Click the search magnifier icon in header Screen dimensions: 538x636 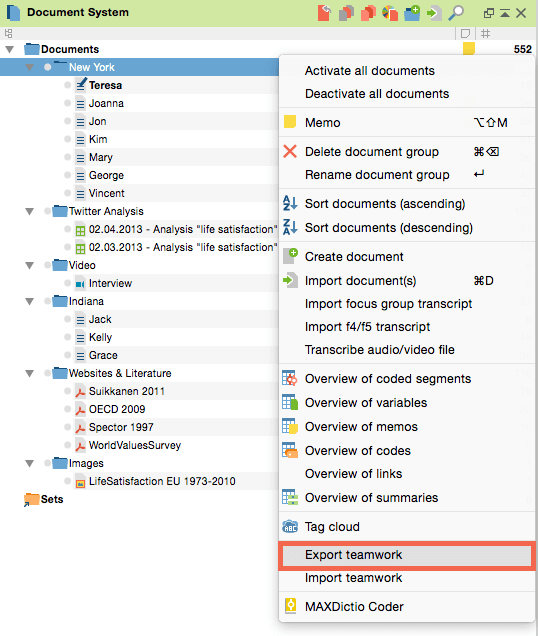pyautogui.click(x=456, y=13)
